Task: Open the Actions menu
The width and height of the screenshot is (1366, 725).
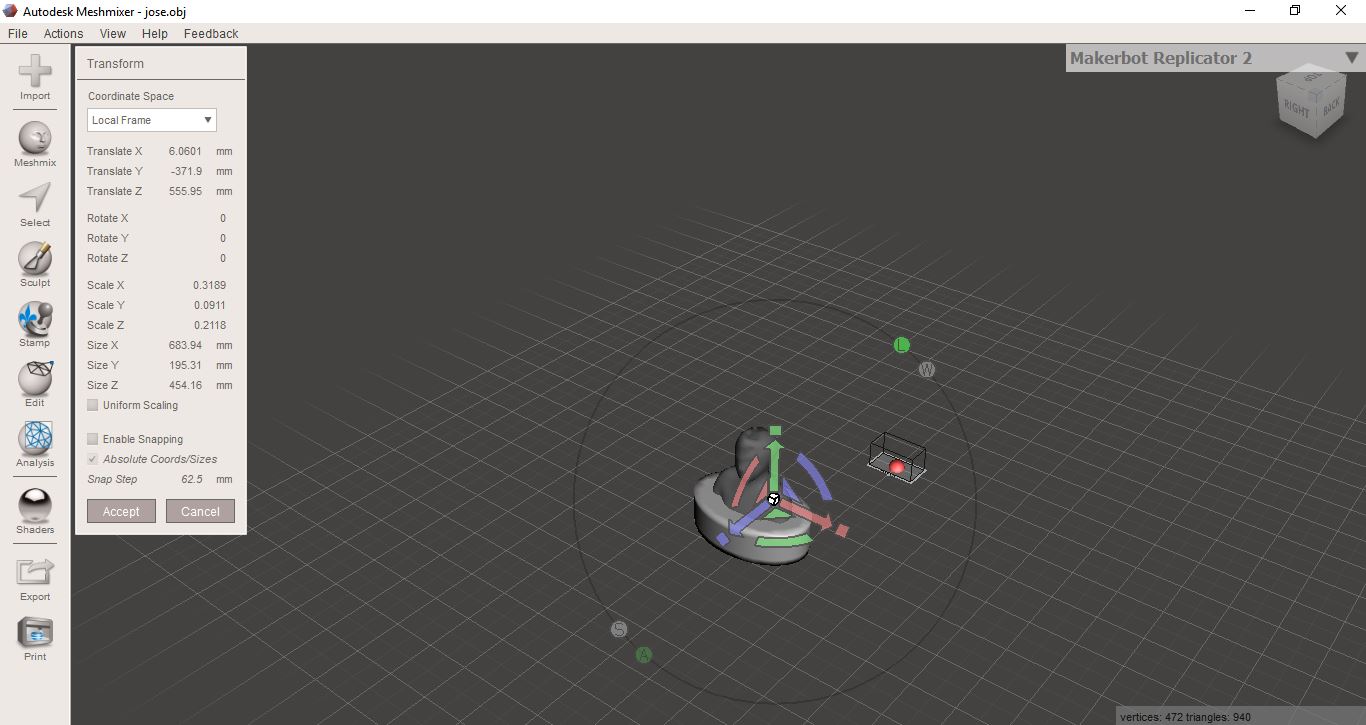Action: pos(63,33)
